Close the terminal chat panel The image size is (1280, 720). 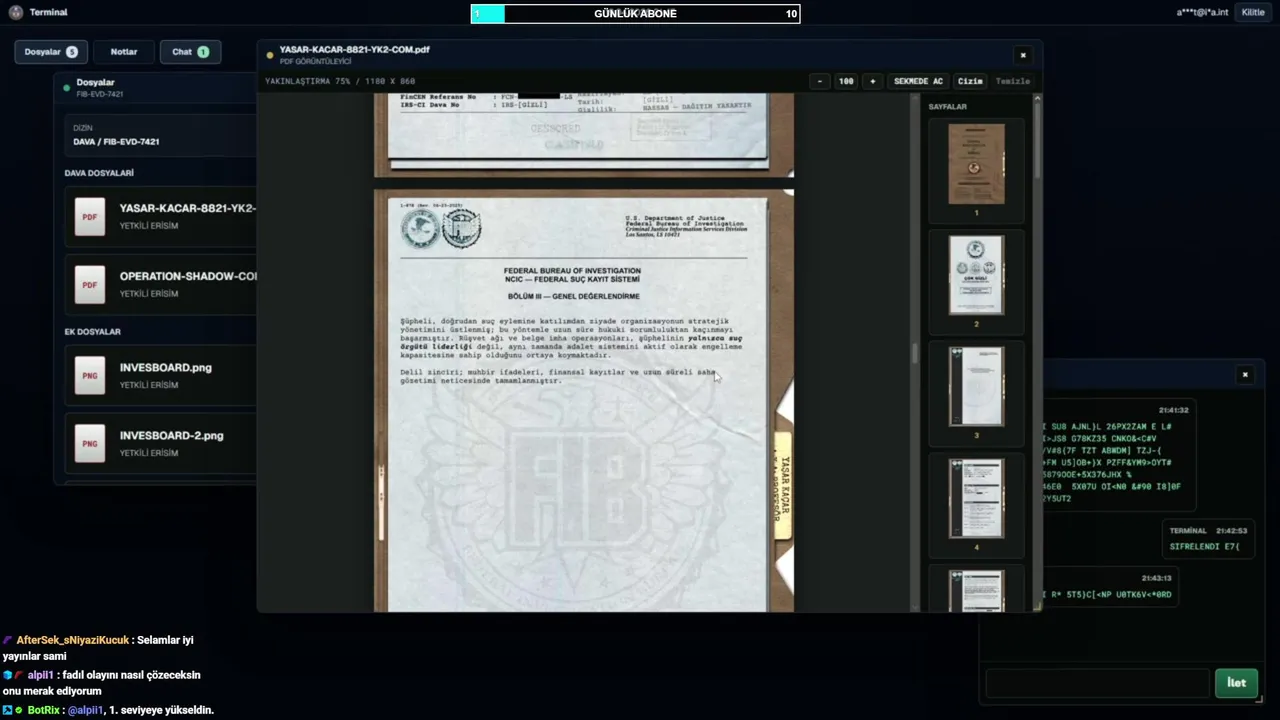pyautogui.click(x=1245, y=375)
